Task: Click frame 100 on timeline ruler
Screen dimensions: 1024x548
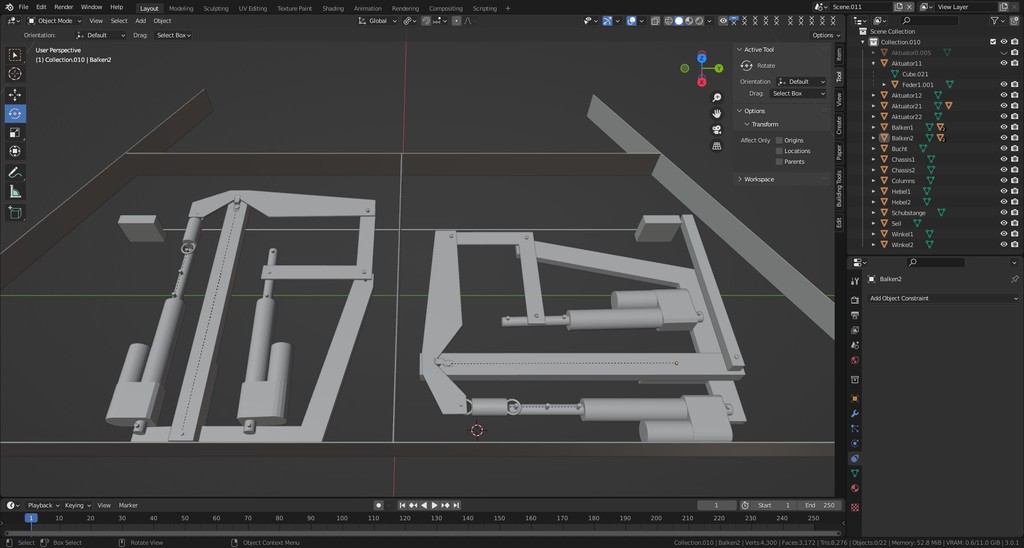Action: (342, 518)
